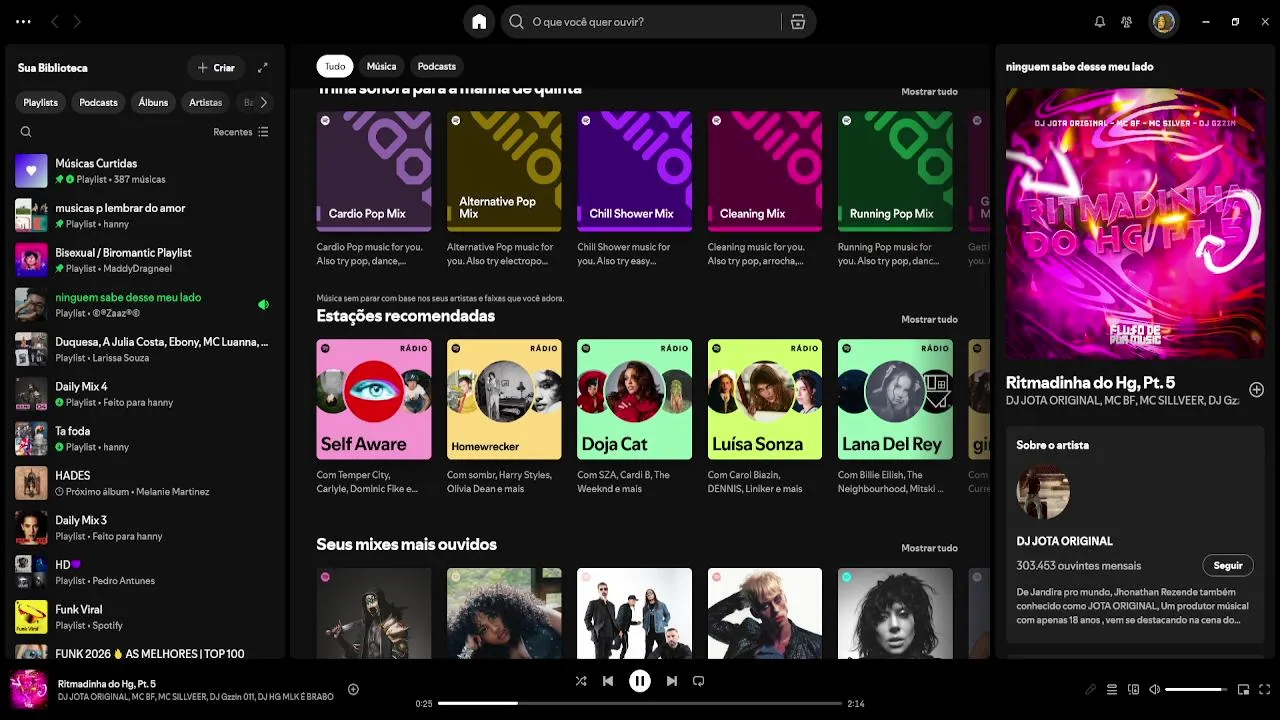This screenshot has width=1280, height=720.
Task: Open the Seus mixes mais ouvidos heading
Action: (407, 545)
